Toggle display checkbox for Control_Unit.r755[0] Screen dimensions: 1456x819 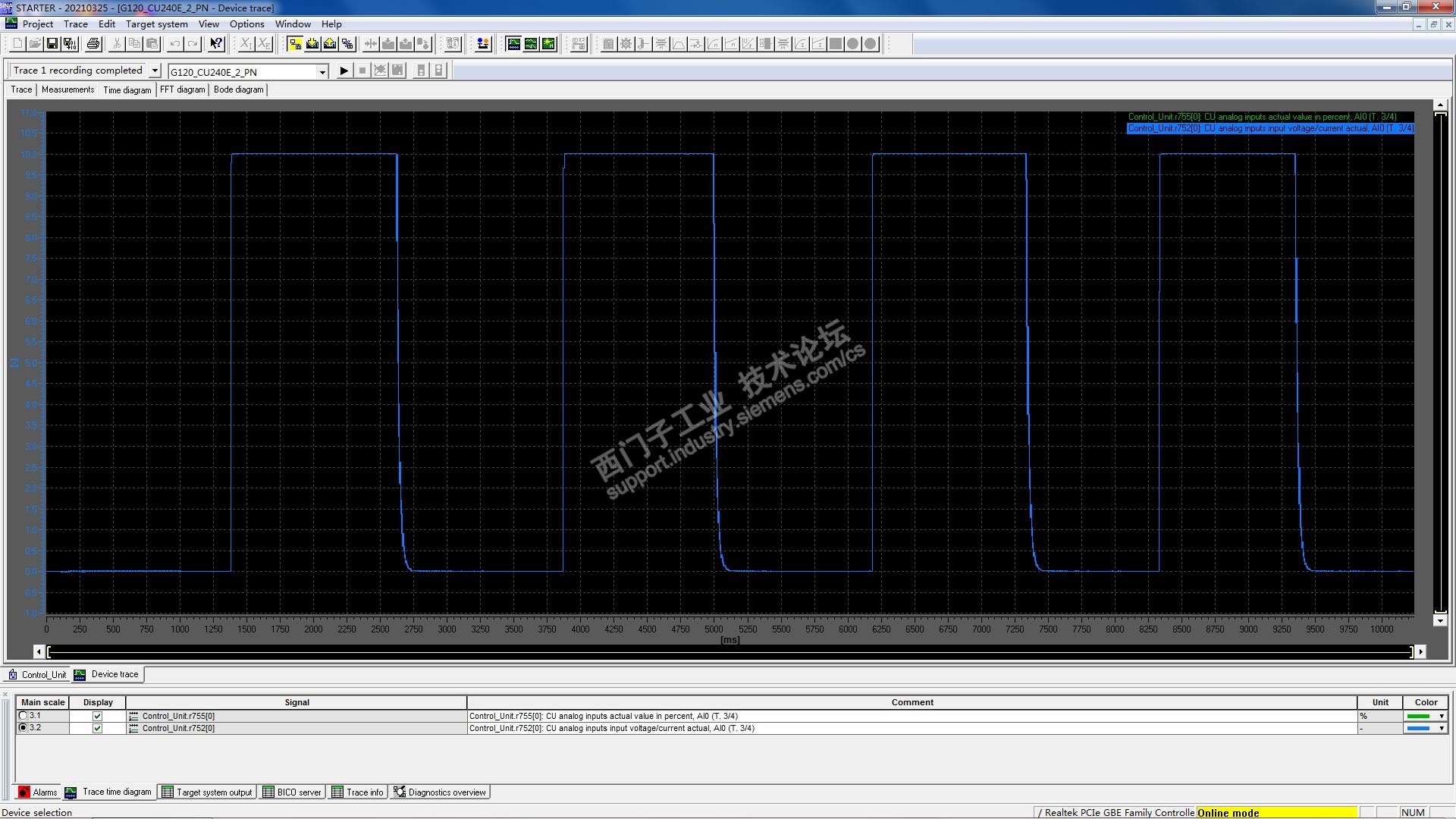tap(97, 716)
